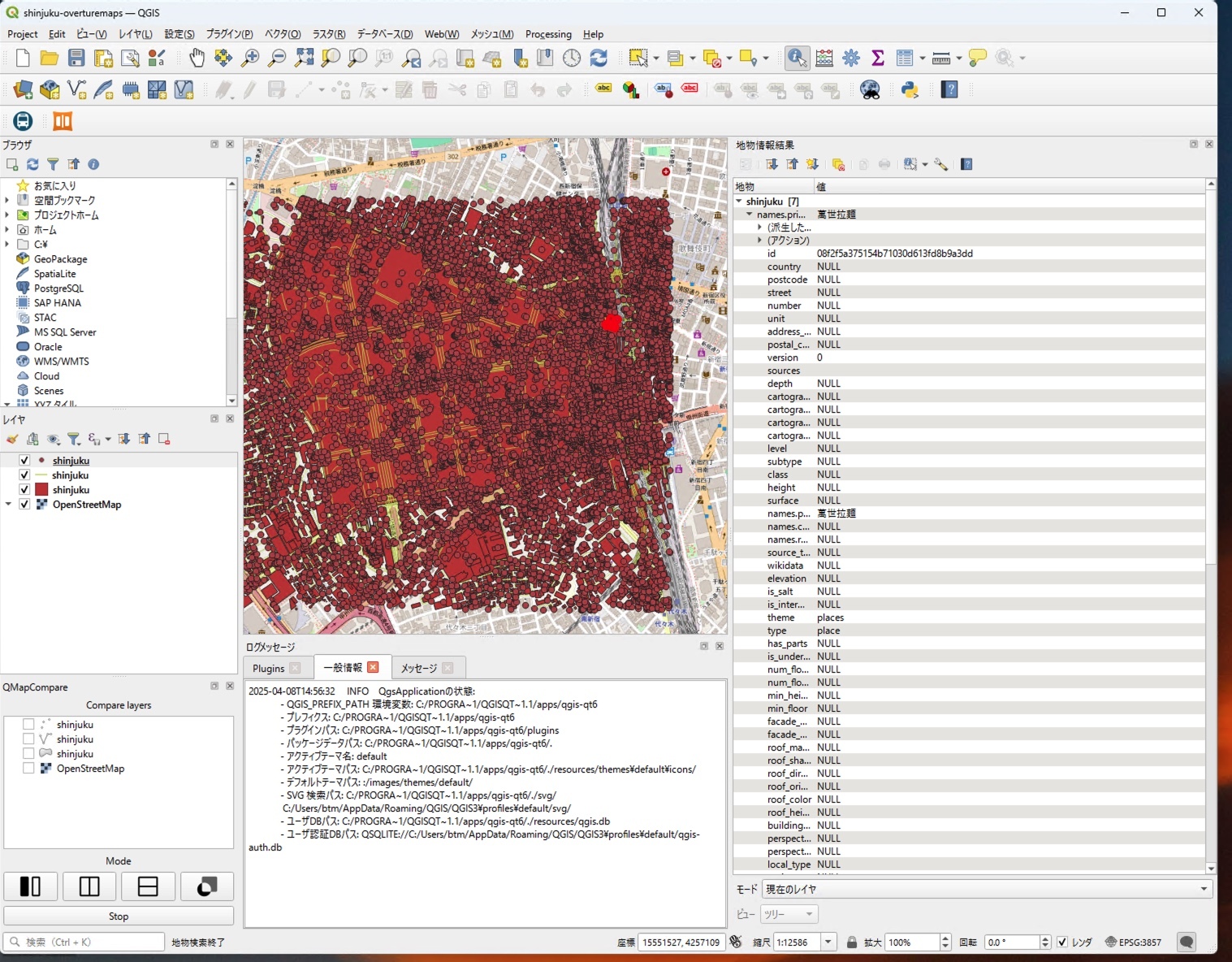The height and width of the screenshot is (962, 1232).
Task: Select the mirror split compare mode button
Action: click(30, 886)
